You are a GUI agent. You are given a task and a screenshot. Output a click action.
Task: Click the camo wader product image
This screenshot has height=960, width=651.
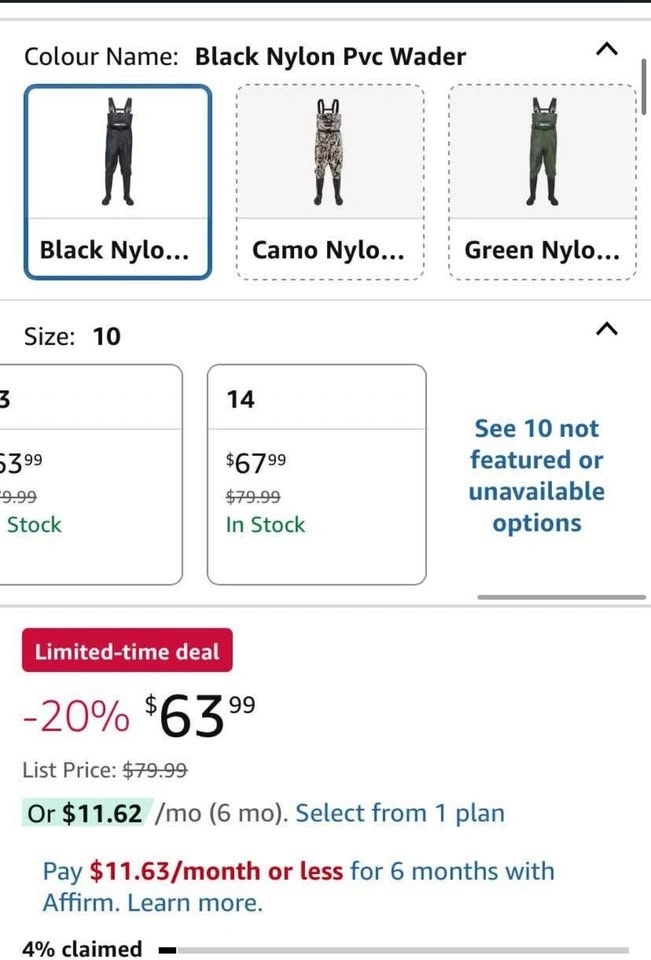[x=330, y=151]
